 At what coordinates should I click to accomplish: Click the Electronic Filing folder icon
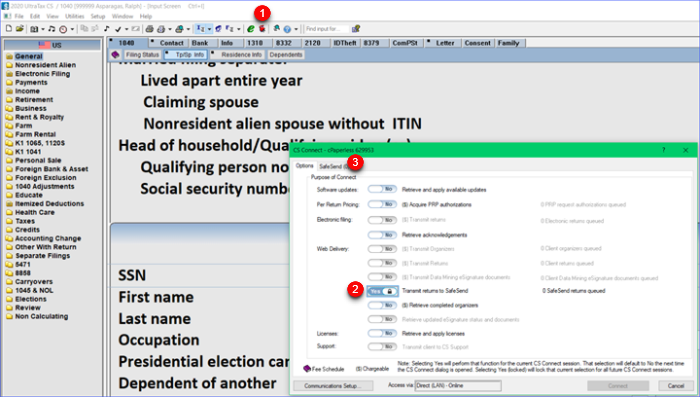pos(9,74)
